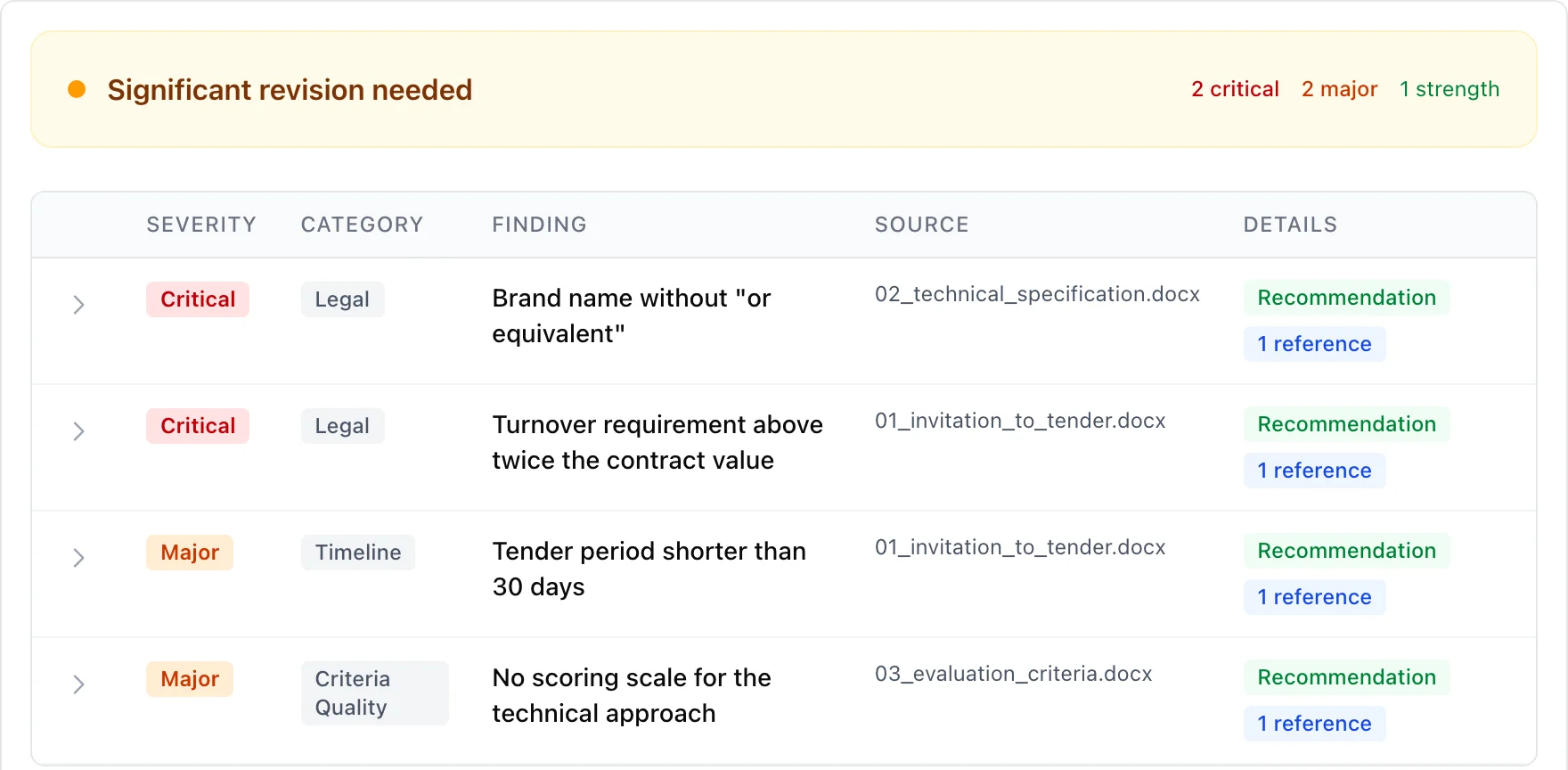Click the SOURCE column header
Viewport: 1568px width, 770px height.
(921, 225)
